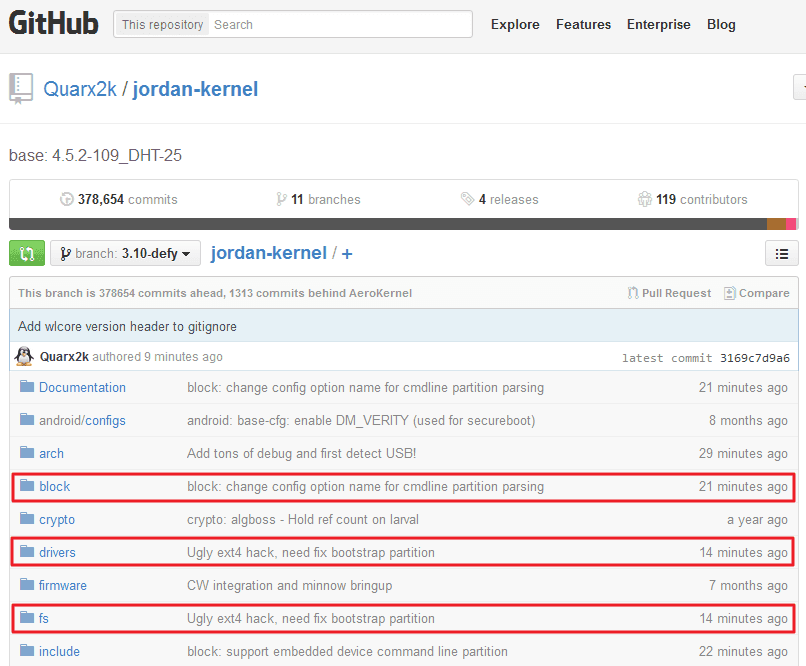Open commit 'Add wlcore version header to gitignore'
The height and width of the screenshot is (666, 806).
coord(127,326)
